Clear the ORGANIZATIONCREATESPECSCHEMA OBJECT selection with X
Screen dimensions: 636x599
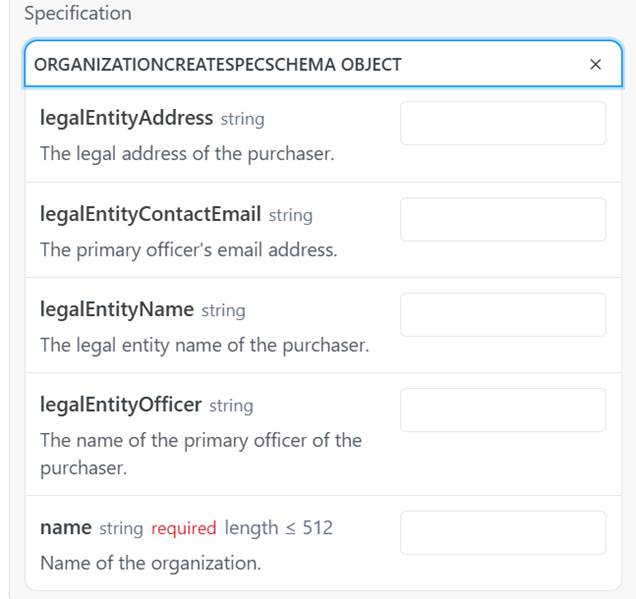point(595,65)
